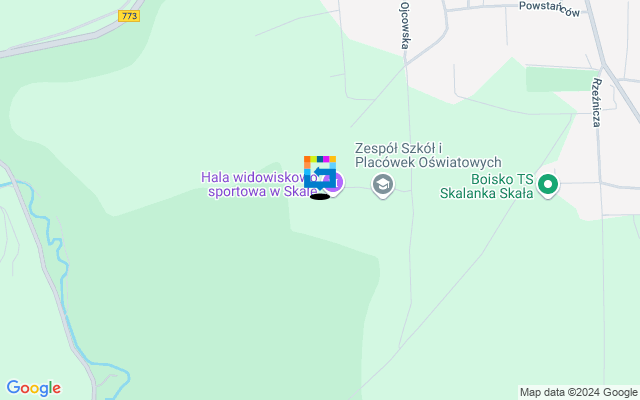640x400 pixels.
Task: Click the colorful square marker with blue arrow
Action: pos(320,172)
